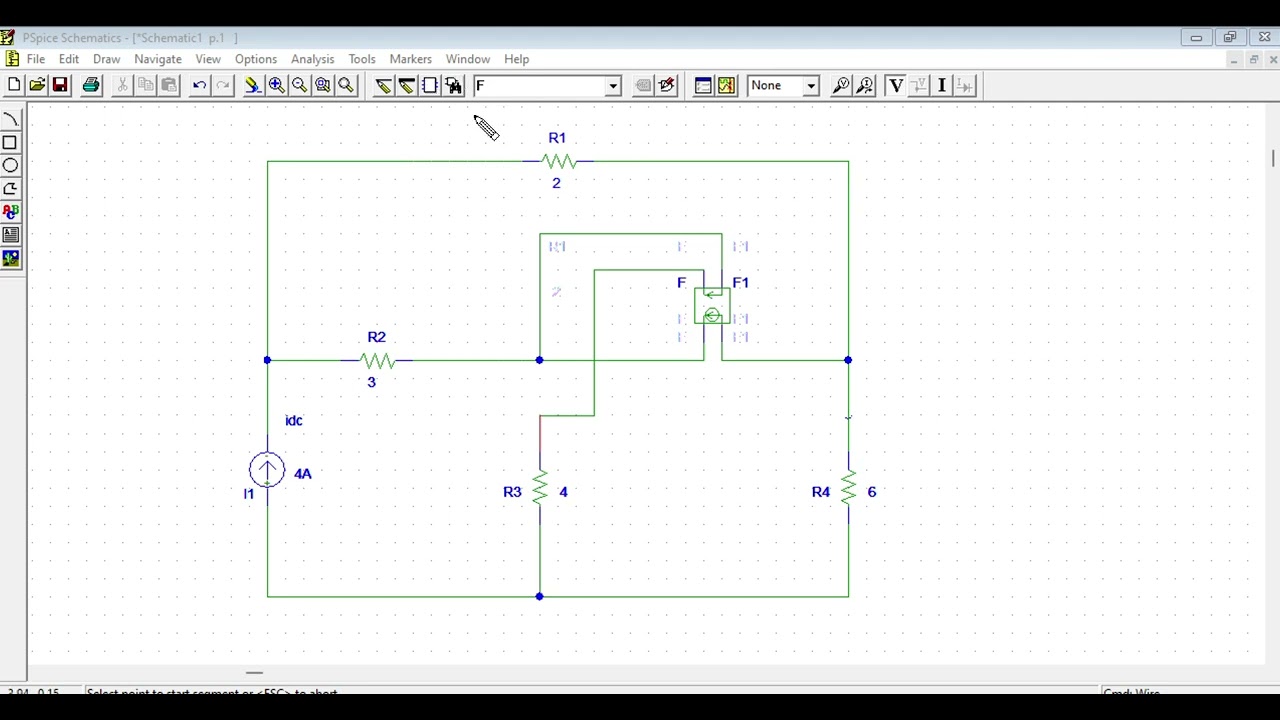Click the part name input field
The width and height of the screenshot is (1280, 720).
tap(539, 86)
